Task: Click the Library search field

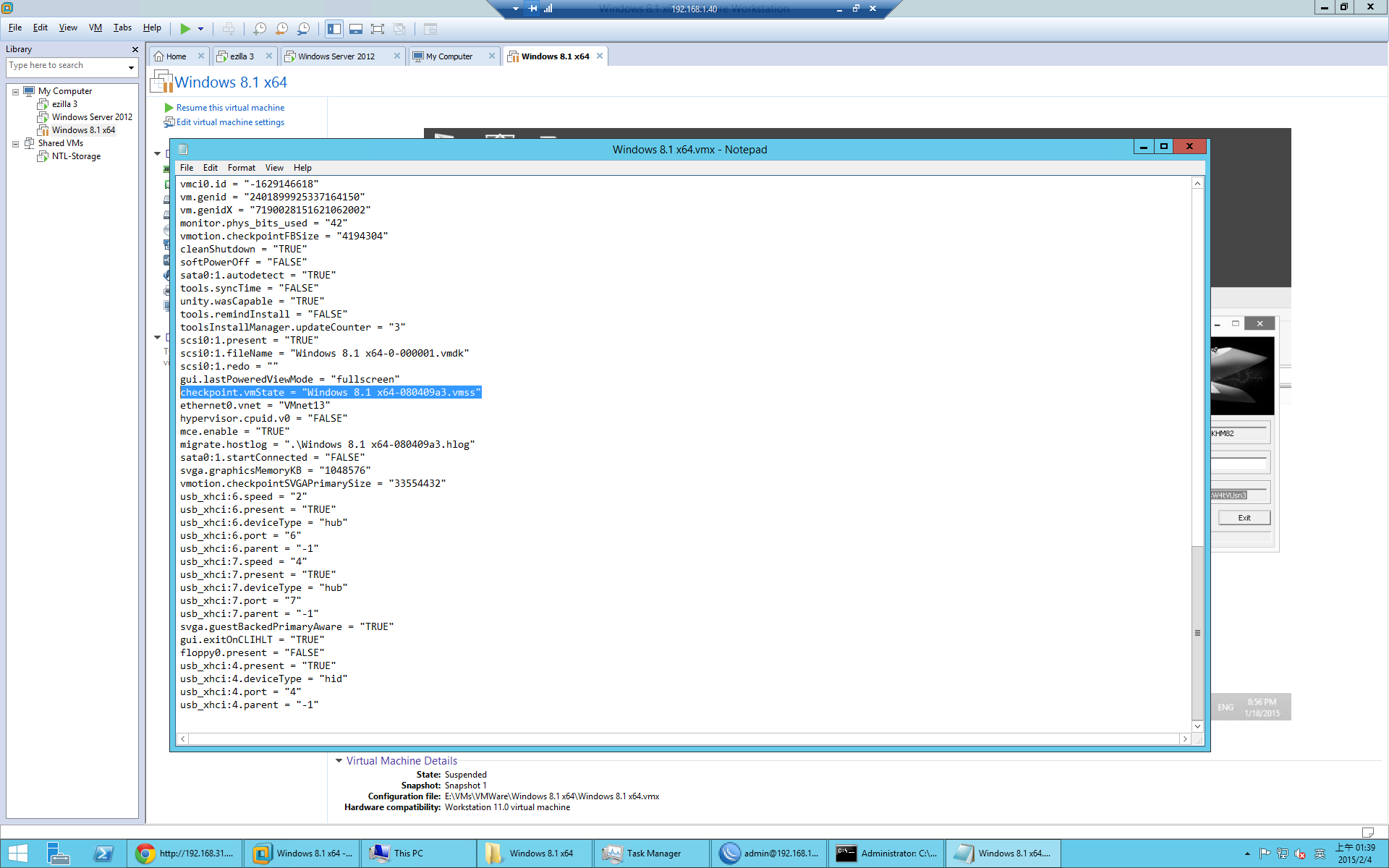Action: 65,66
